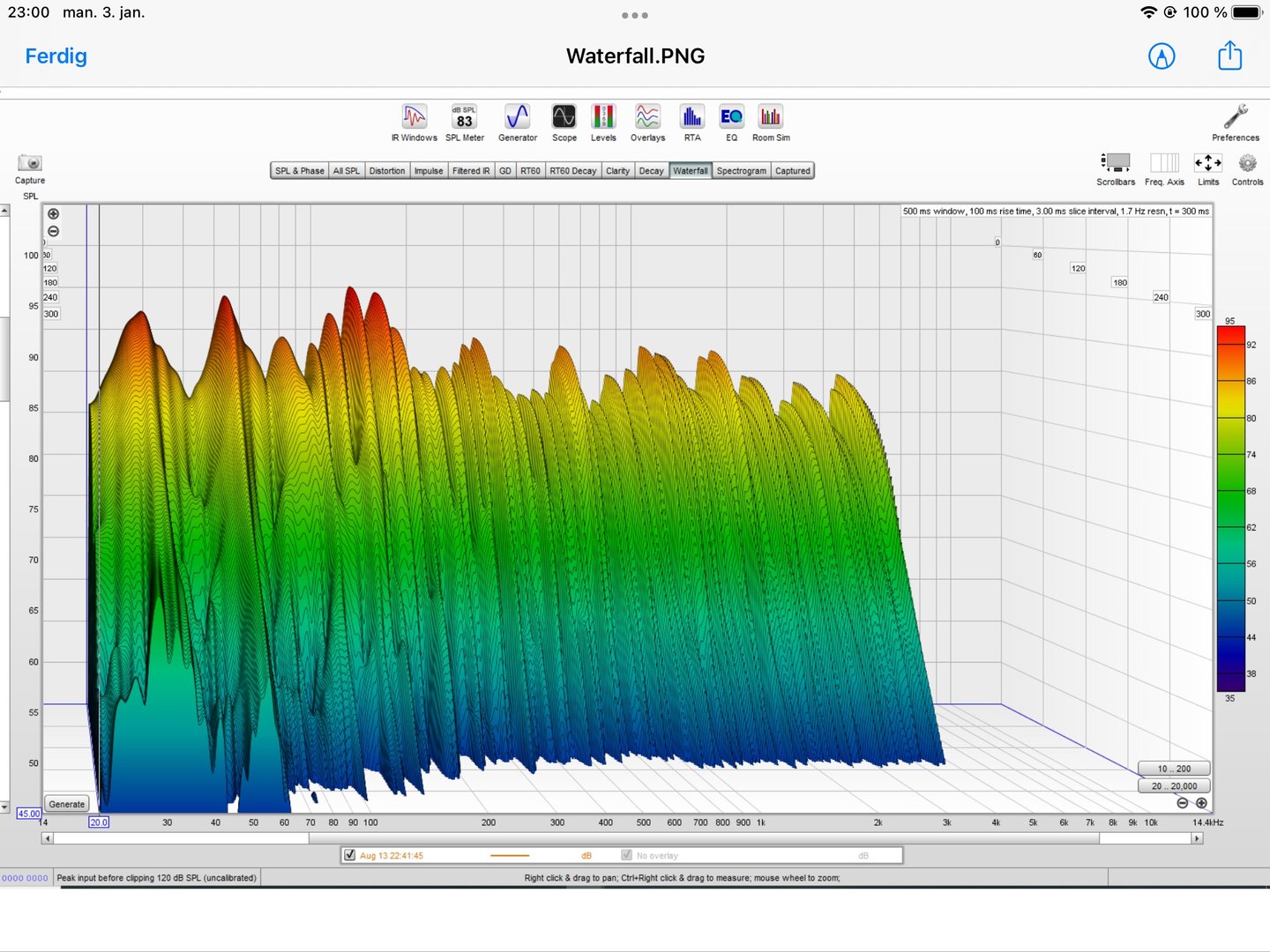Click vertical scrollbar down arrow

4,807
